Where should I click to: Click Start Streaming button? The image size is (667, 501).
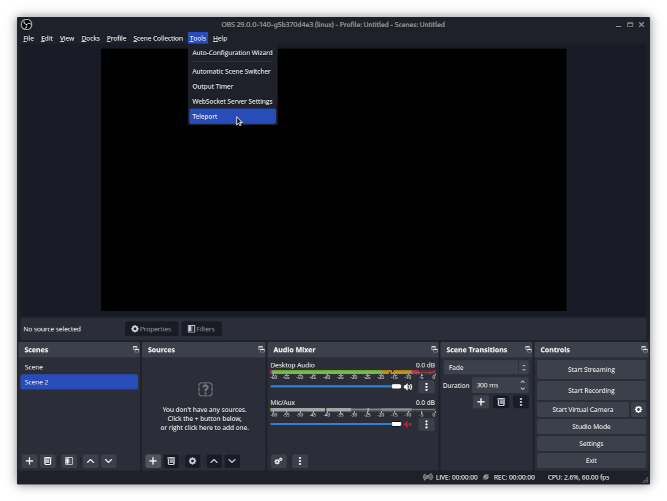pyautogui.click(x=591, y=370)
